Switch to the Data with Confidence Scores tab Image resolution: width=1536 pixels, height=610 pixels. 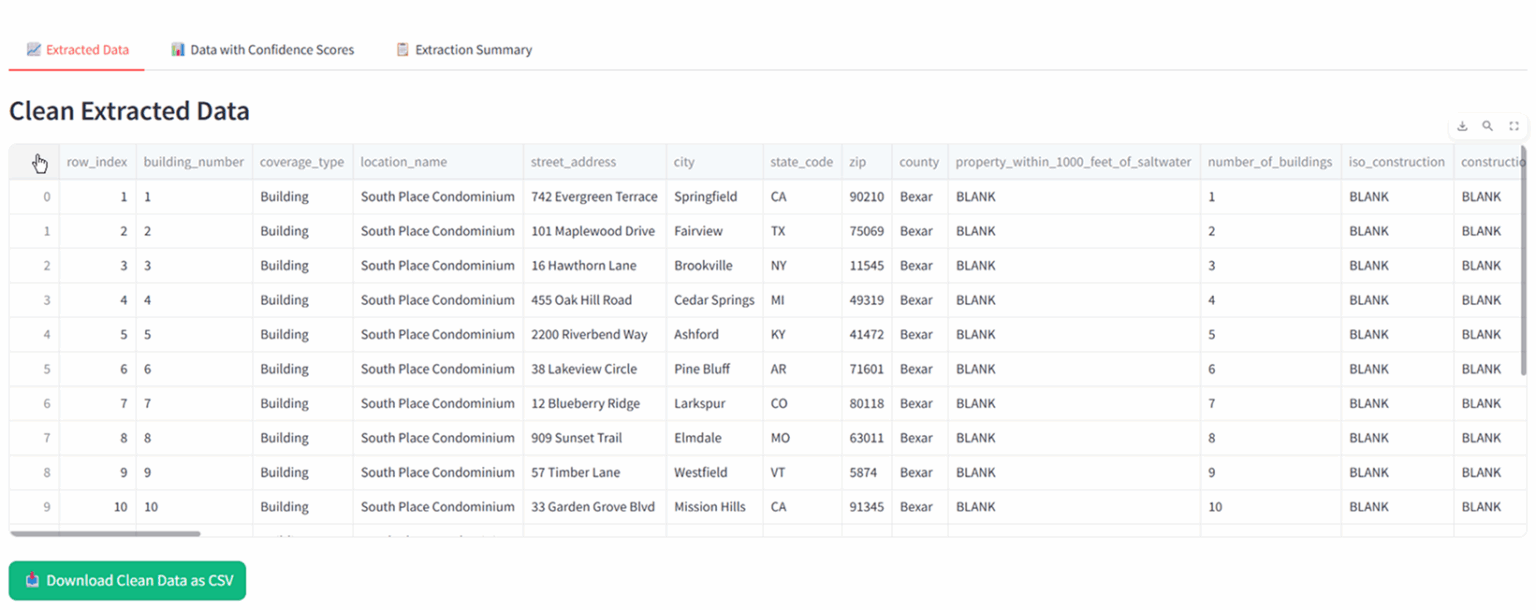tap(262, 49)
